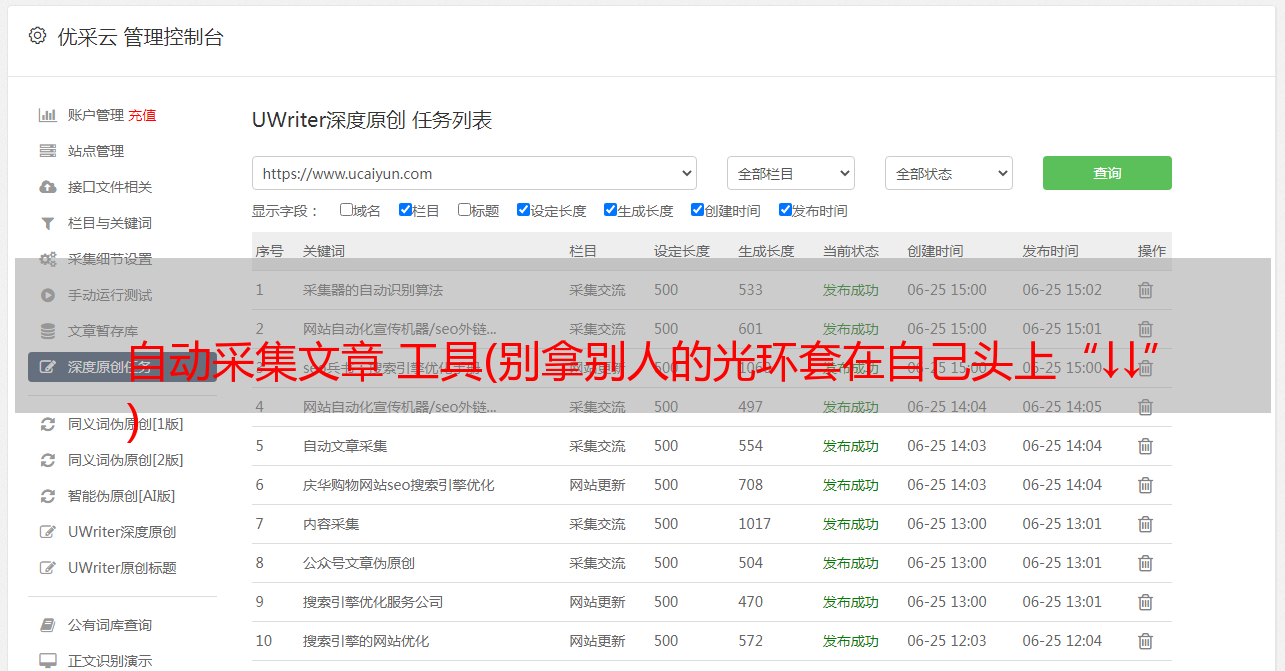Delete the 公众号文章伪原创 task

(x=1146, y=563)
